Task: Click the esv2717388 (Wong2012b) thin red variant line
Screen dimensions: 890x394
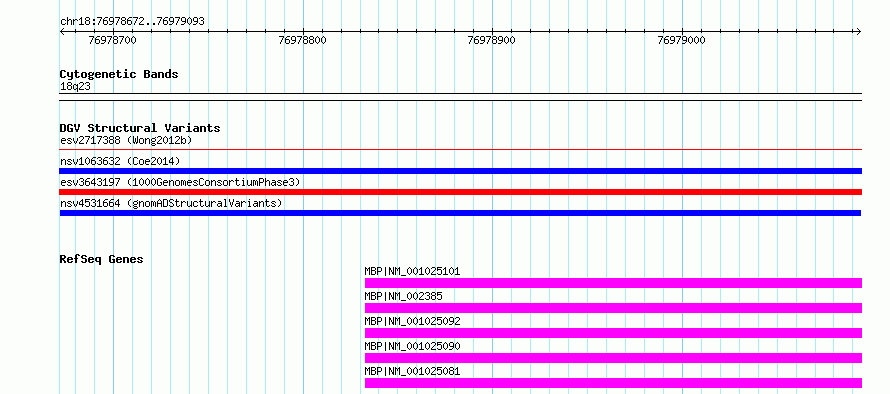Action: click(x=460, y=150)
